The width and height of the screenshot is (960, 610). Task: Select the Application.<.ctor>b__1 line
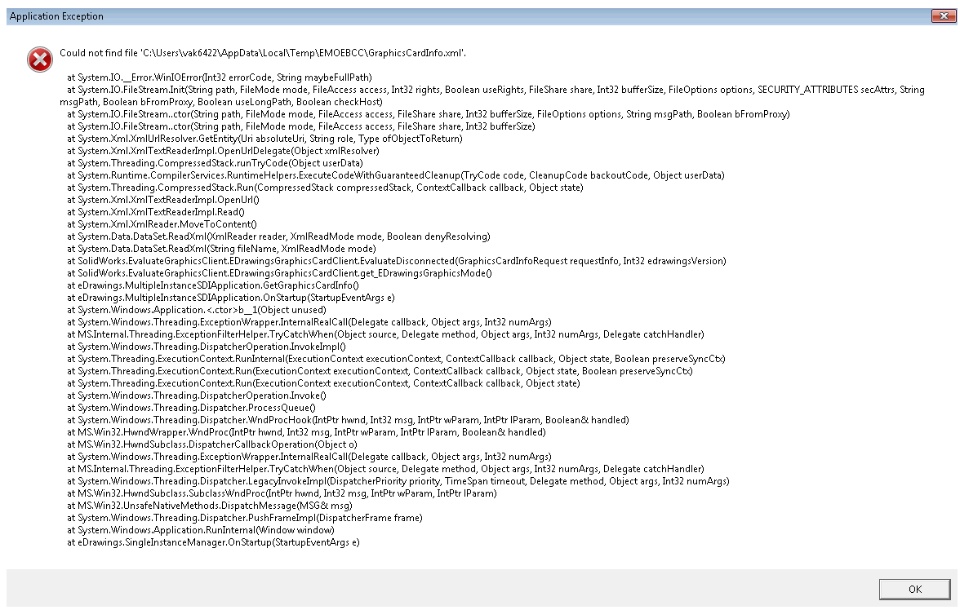pyautogui.click(x=197, y=310)
